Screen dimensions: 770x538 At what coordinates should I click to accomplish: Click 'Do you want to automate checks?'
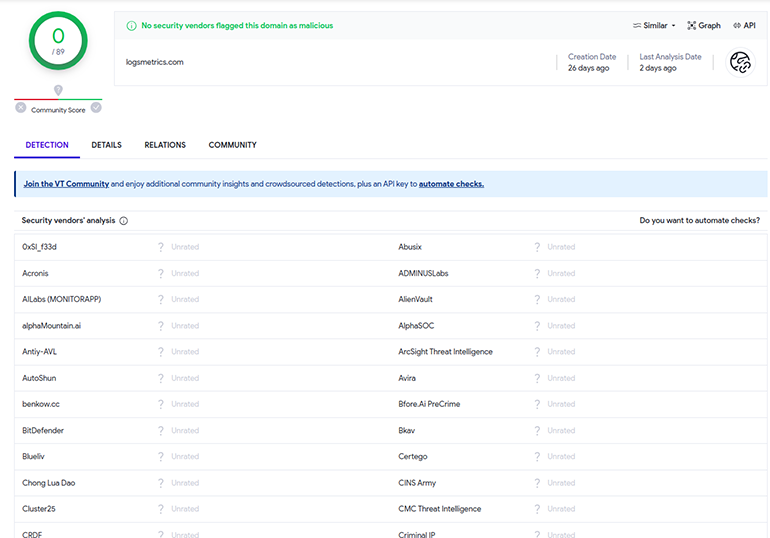pos(699,220)
